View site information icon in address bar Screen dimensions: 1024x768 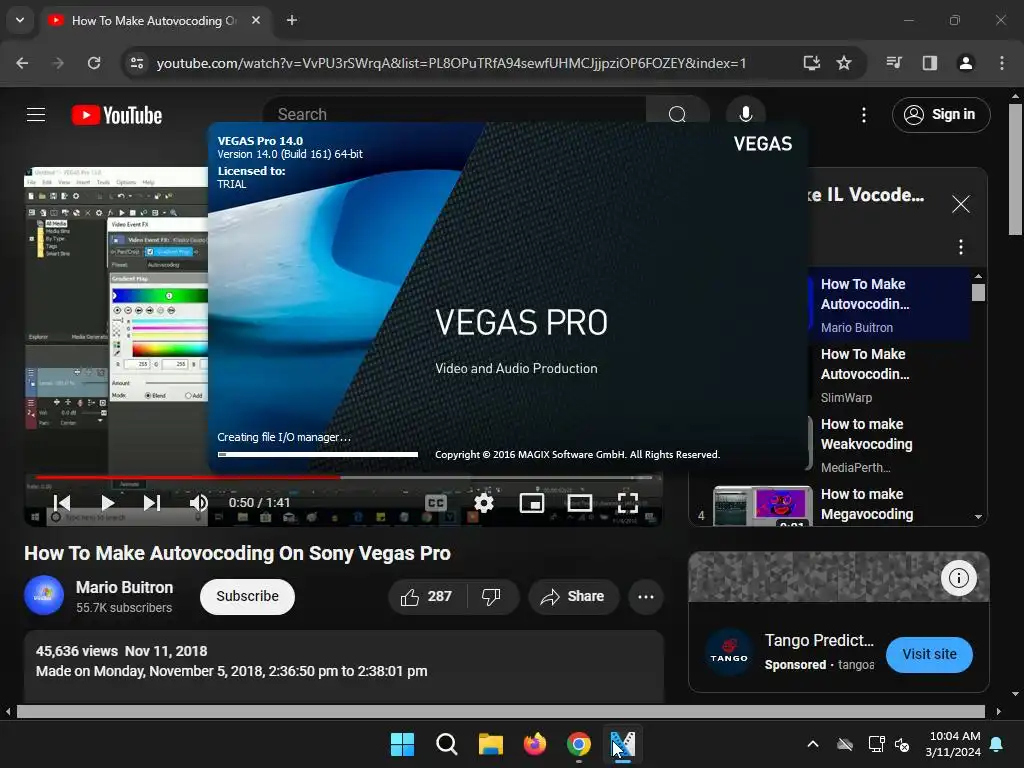(137, 63)
